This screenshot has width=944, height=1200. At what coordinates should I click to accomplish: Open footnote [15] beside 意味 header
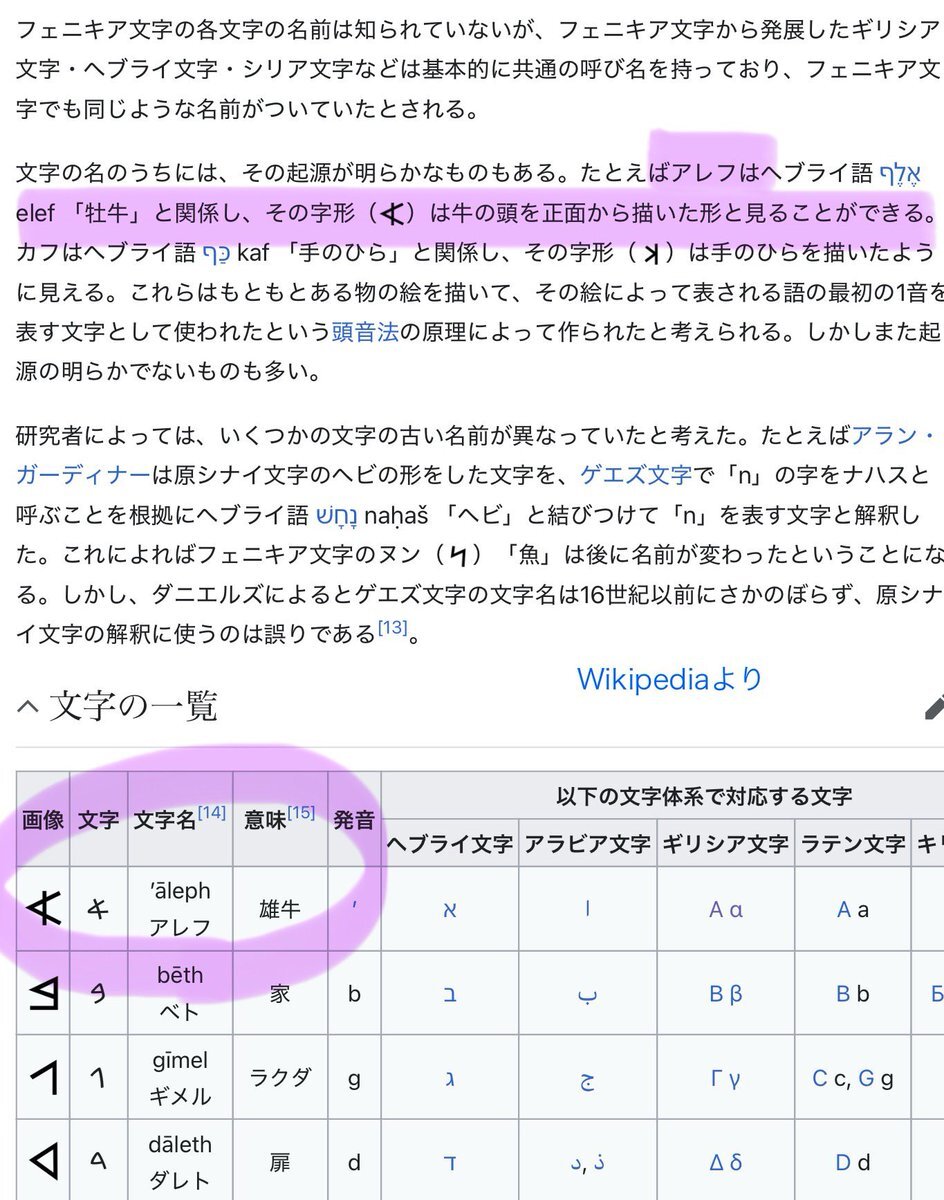click(301, 813)
